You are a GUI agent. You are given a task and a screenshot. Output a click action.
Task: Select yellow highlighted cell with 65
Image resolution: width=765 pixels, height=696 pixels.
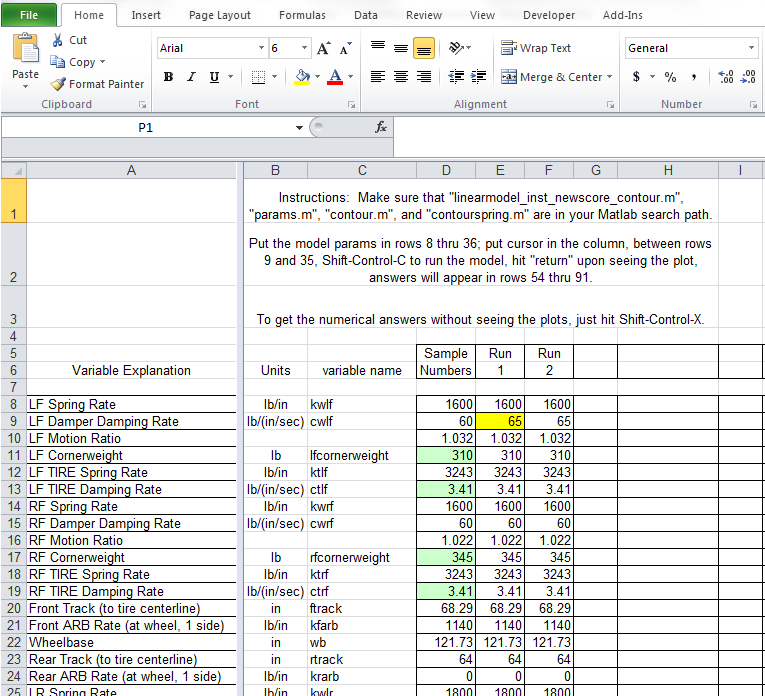[x=500, y=421]
